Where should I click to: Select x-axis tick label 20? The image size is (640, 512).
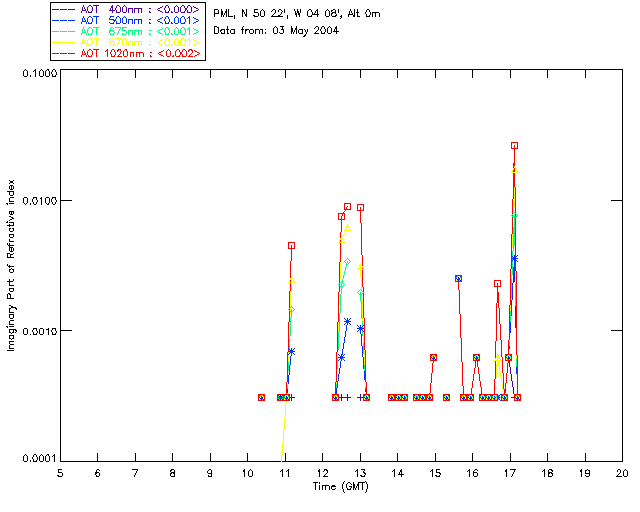pyautogui.click(x=622, y=473)
